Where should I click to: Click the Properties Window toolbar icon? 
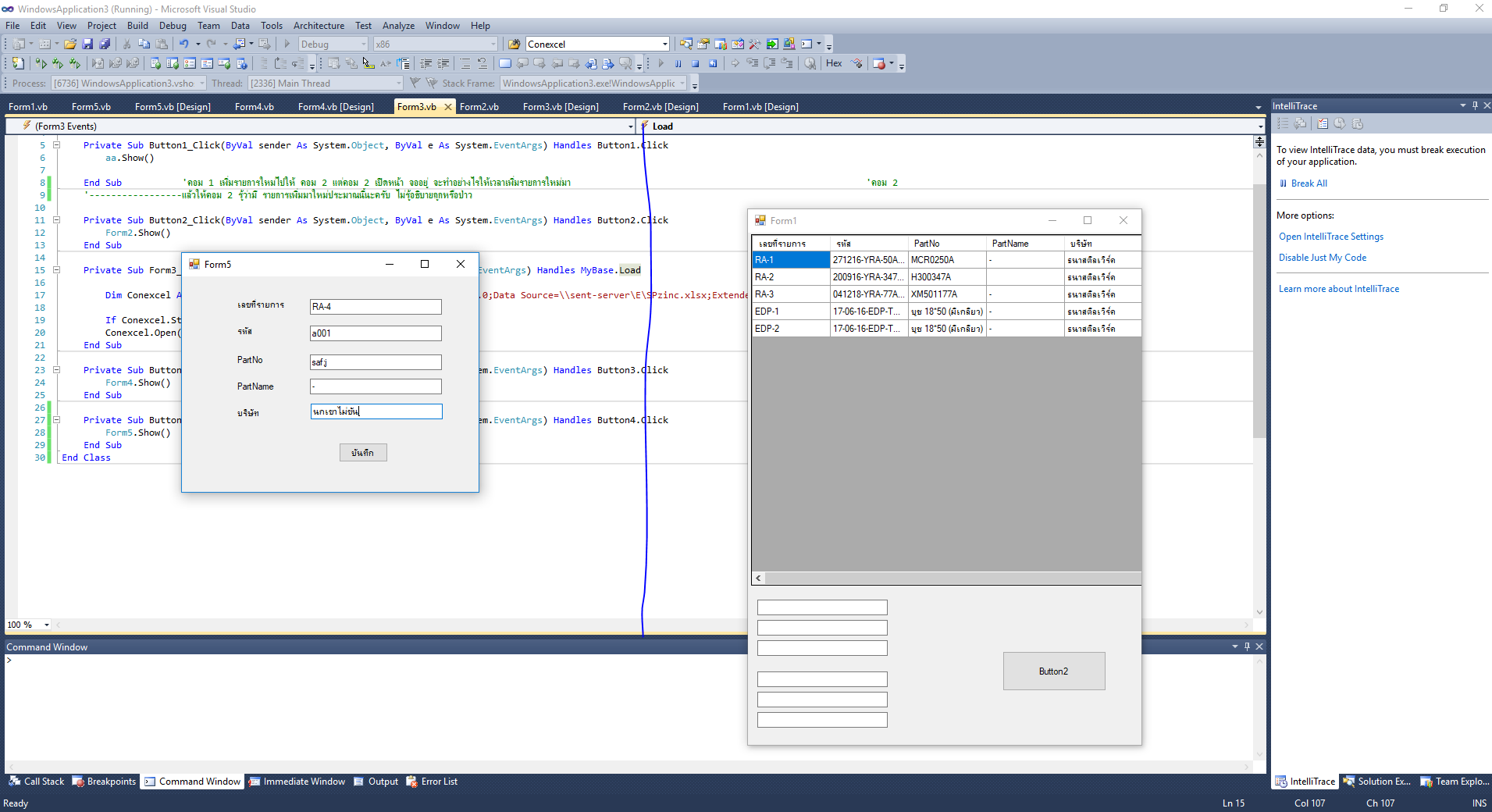click(x=703, y=45)
